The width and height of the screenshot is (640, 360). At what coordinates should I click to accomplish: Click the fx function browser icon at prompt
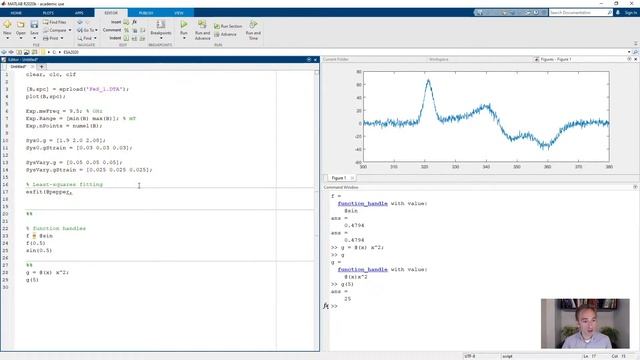[x=326, y=306]
